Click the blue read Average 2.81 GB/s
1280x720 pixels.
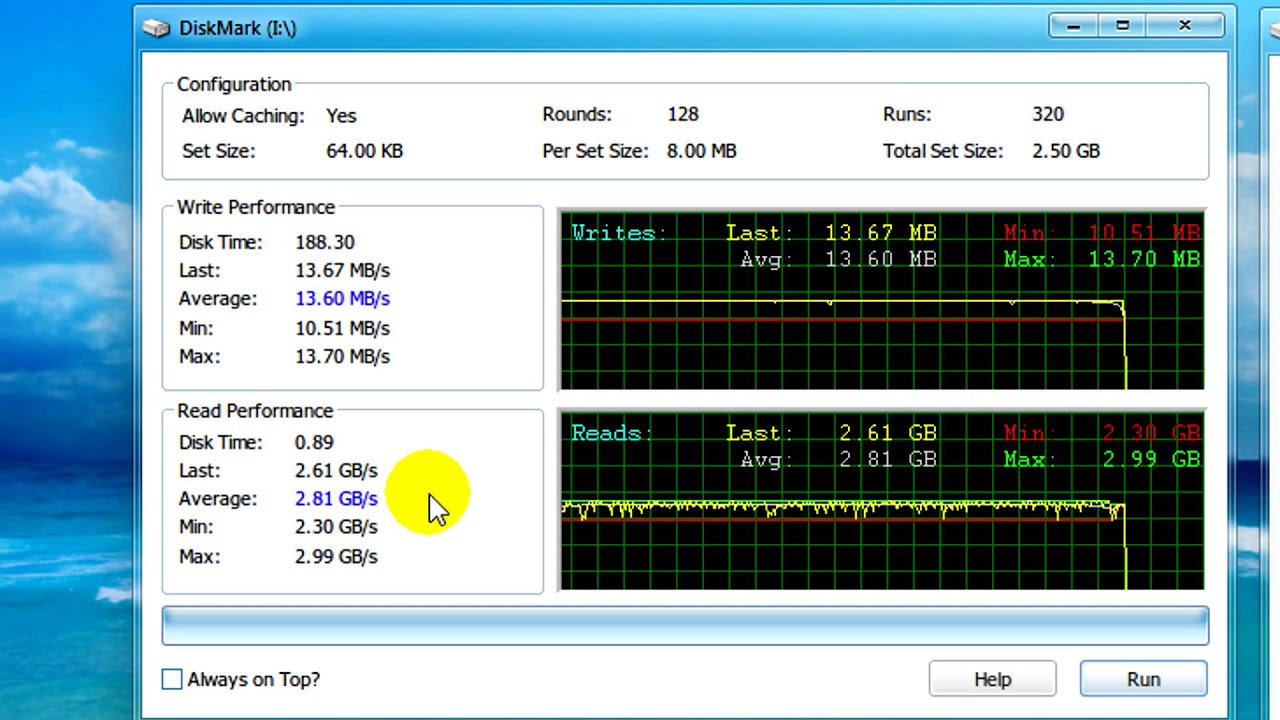pyautogui.click(x=336, y=498)
